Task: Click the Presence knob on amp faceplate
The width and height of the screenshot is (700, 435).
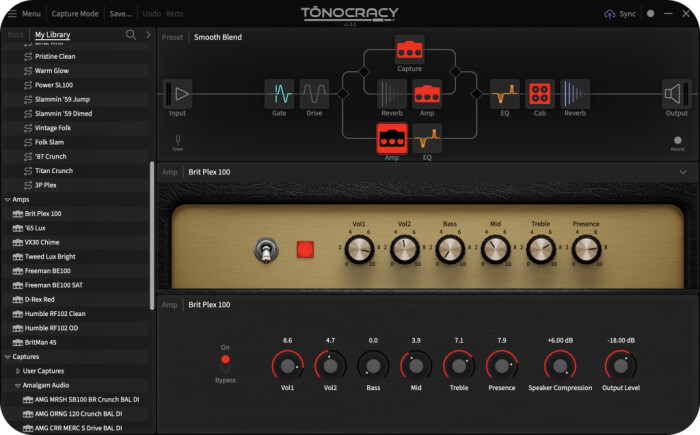Action: pyautogui.click(x=586, y=250)
